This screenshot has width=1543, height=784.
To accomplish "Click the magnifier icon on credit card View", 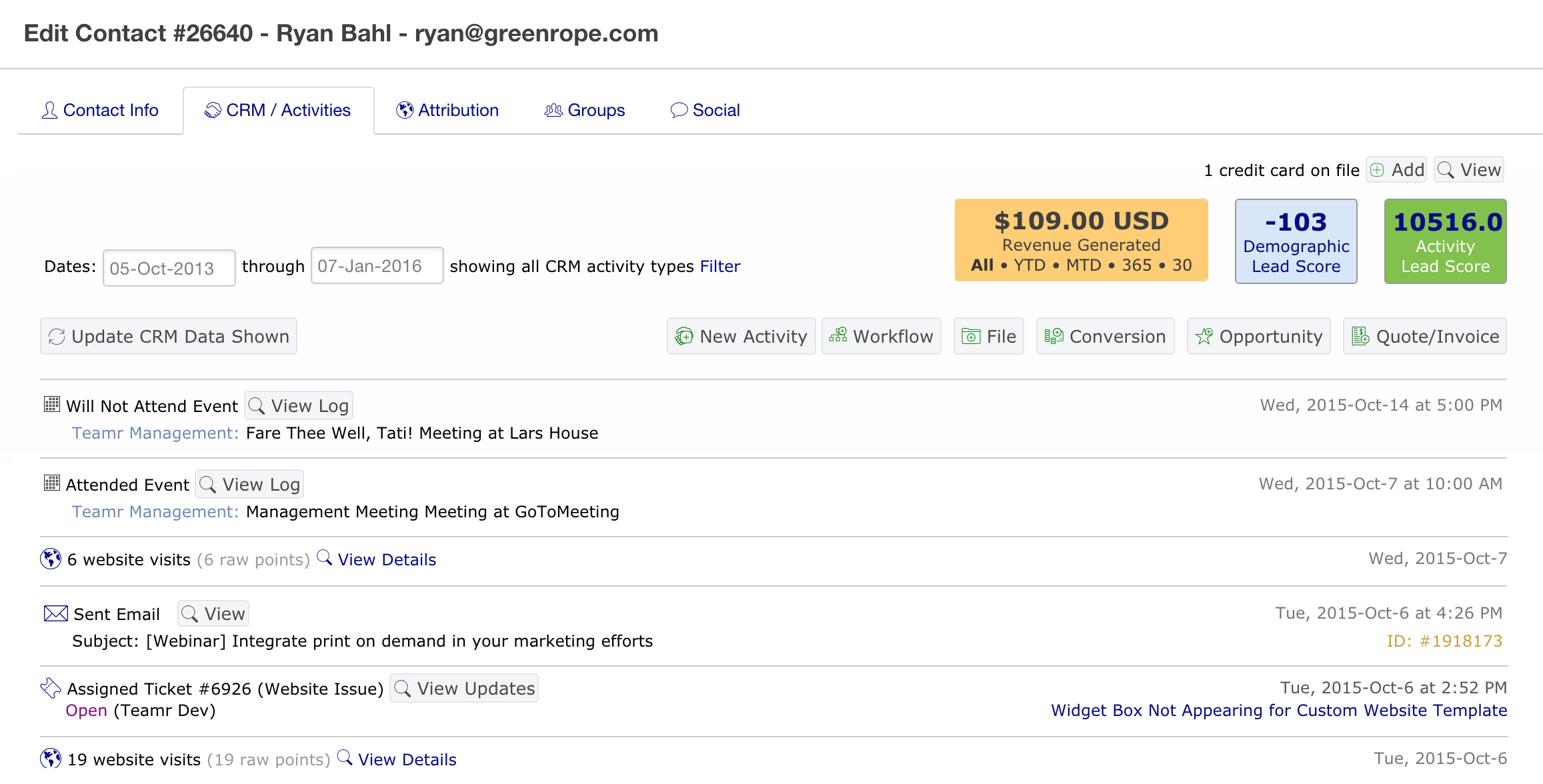I will [x=1446, y=170].
